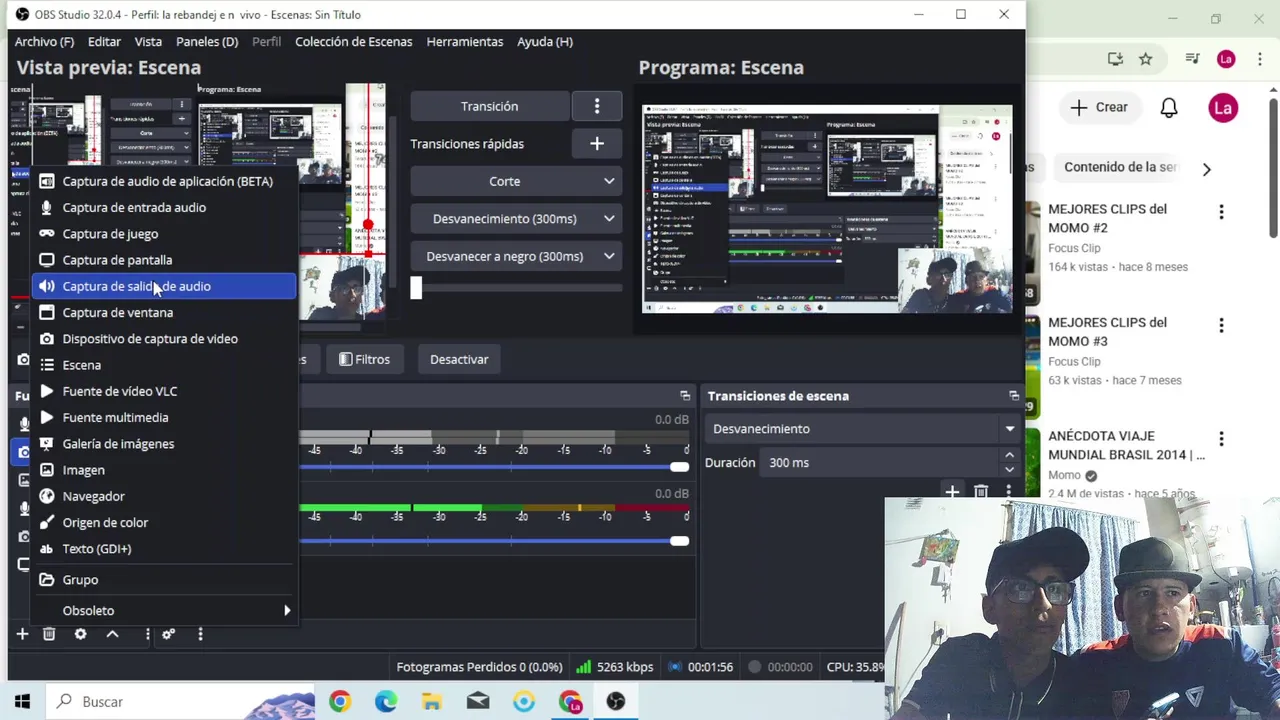Viewport: 1280px width, 720px height.
Task: Add an Escena source
Action: click(164, 365)
